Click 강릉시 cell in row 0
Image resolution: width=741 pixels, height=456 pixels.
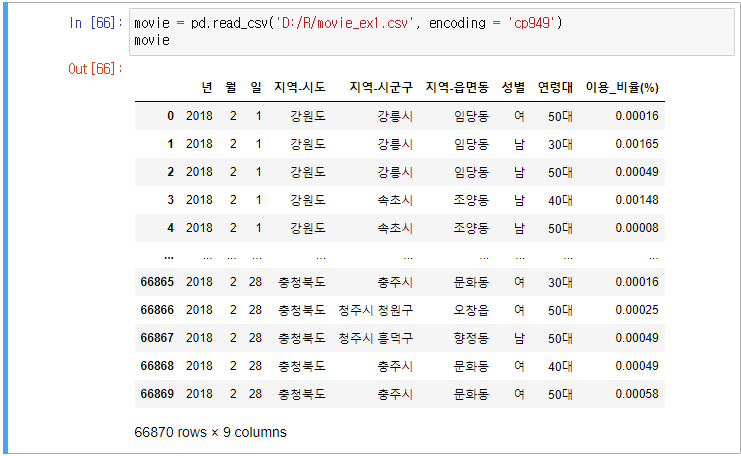pyautogui.click(x=395, y=116)
